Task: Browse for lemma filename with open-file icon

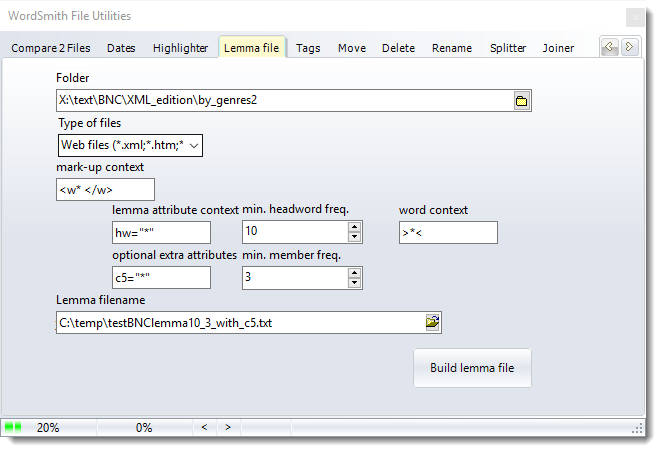Action: [432, 323]
